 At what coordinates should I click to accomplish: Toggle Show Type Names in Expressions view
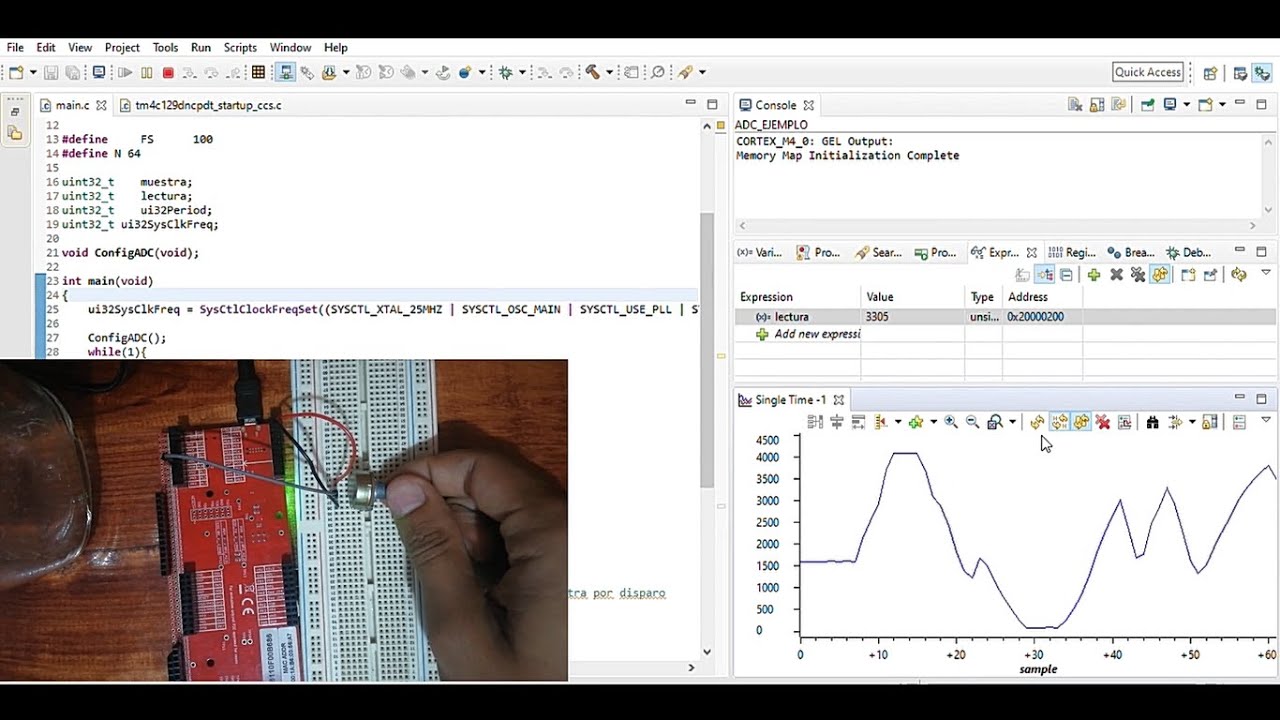[1022, 274]
